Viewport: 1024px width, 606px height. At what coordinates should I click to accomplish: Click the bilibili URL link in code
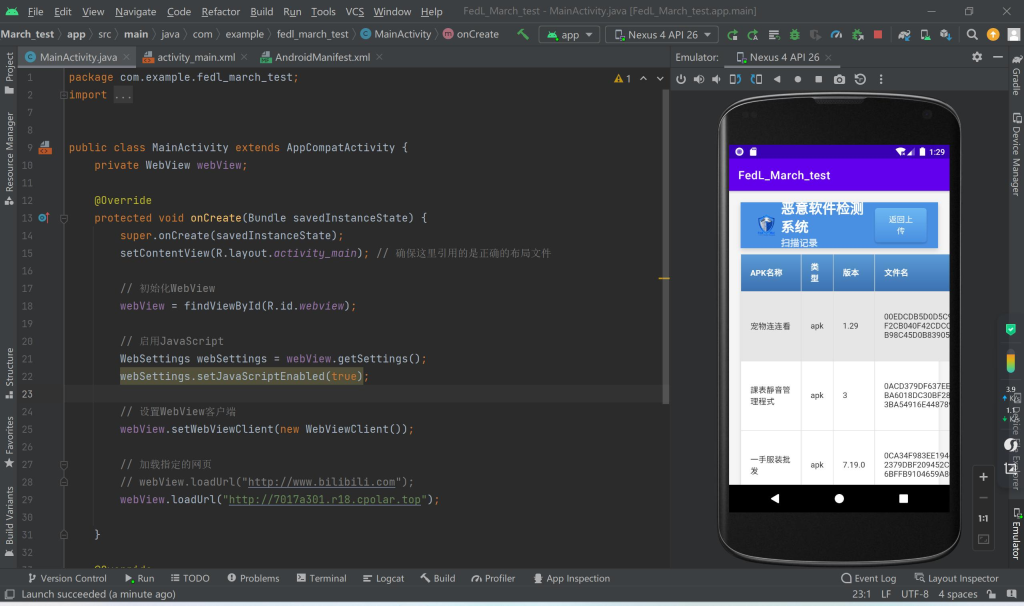click(322, 482)
